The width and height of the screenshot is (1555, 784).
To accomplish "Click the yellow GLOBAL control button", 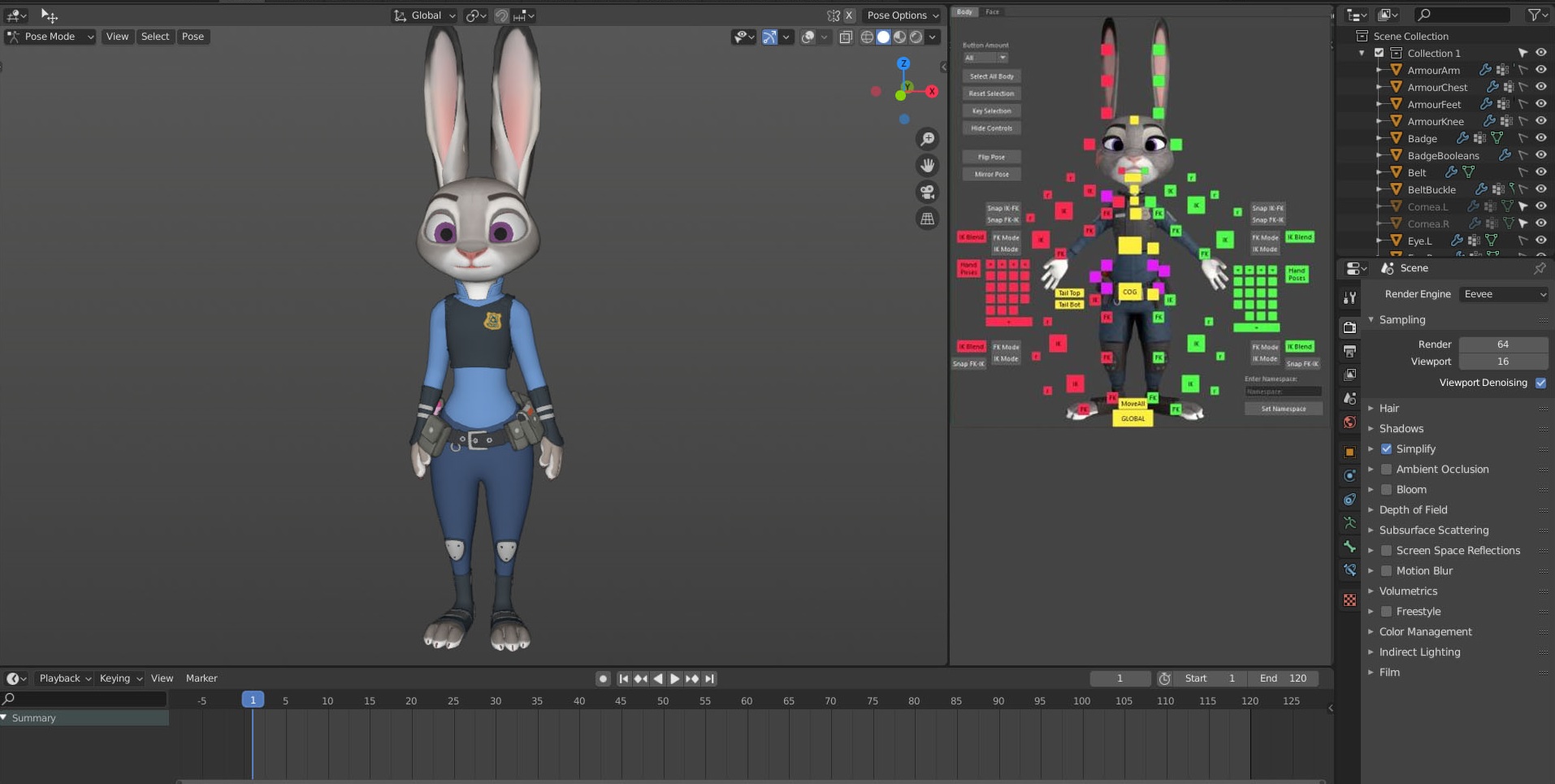I will pyautogui.click(x=1133, y=418).
